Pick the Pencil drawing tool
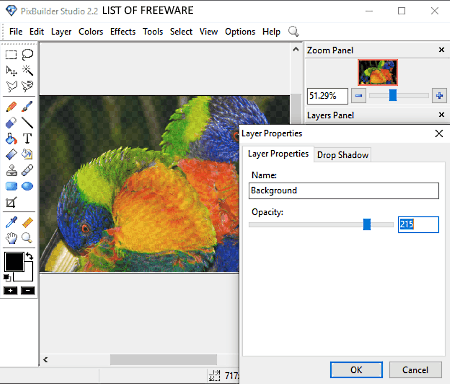The height and width of the screenshot is (384, 450). pos(11,107)
